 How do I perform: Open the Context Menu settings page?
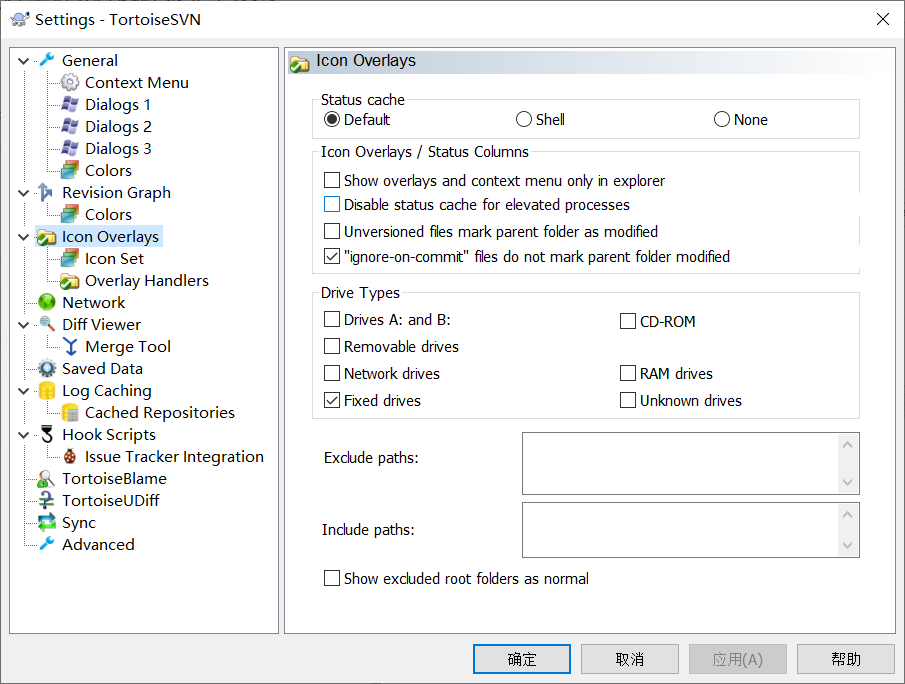point(137,83)
